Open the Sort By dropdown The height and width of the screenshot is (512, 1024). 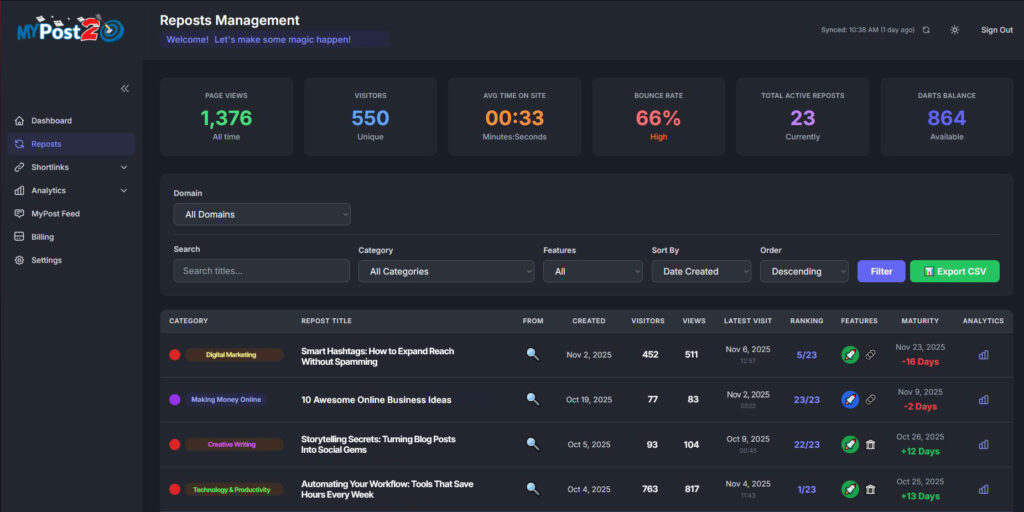tap(701, 271)
